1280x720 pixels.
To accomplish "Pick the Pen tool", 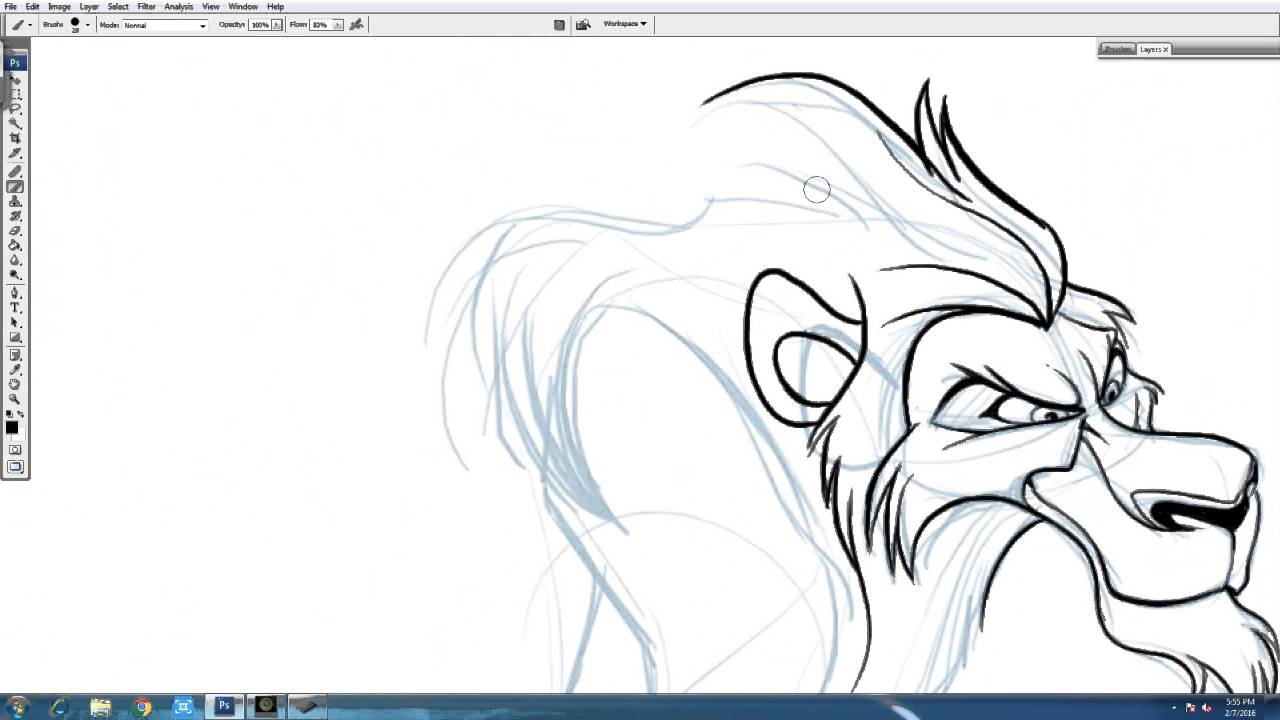I will pyautogui.click(x=15, y=290).
